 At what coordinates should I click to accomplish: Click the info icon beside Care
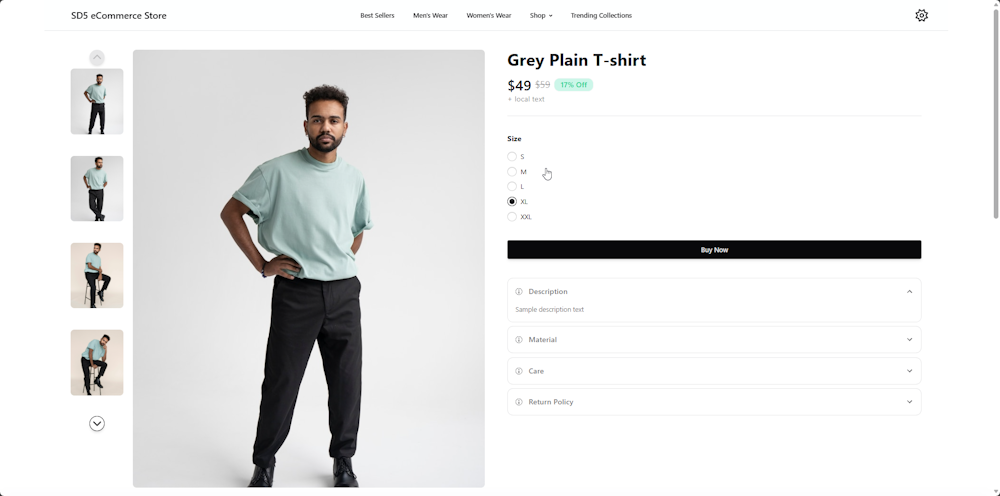[519, 371]
